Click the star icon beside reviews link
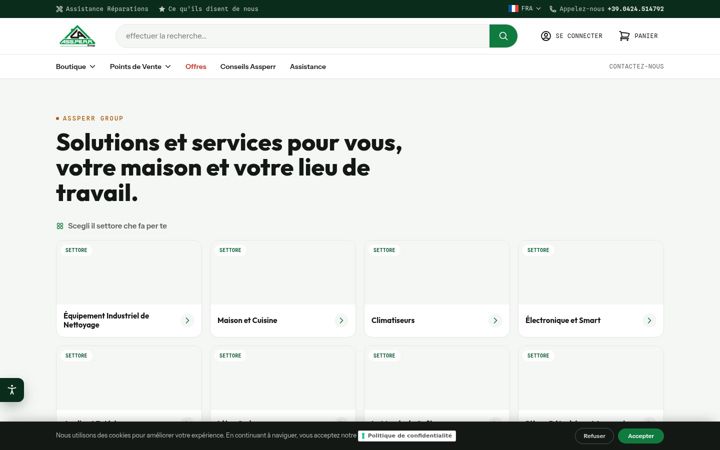The height and width of the screenshot is (450, 720). (x=162, y=9)
